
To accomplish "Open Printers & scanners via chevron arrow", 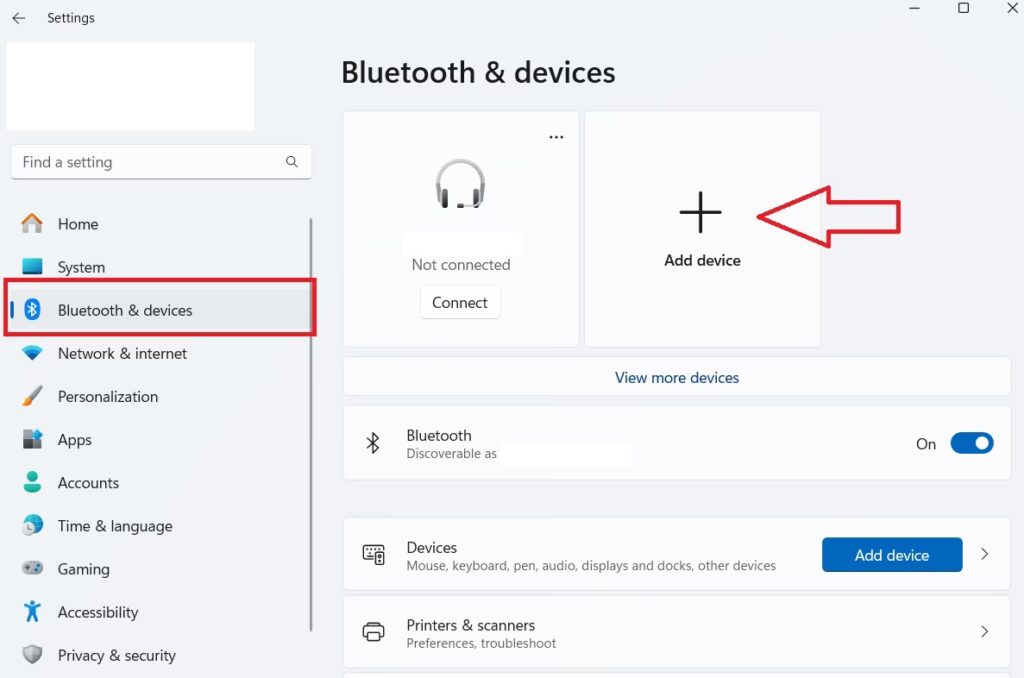I will tap(984, 632).
